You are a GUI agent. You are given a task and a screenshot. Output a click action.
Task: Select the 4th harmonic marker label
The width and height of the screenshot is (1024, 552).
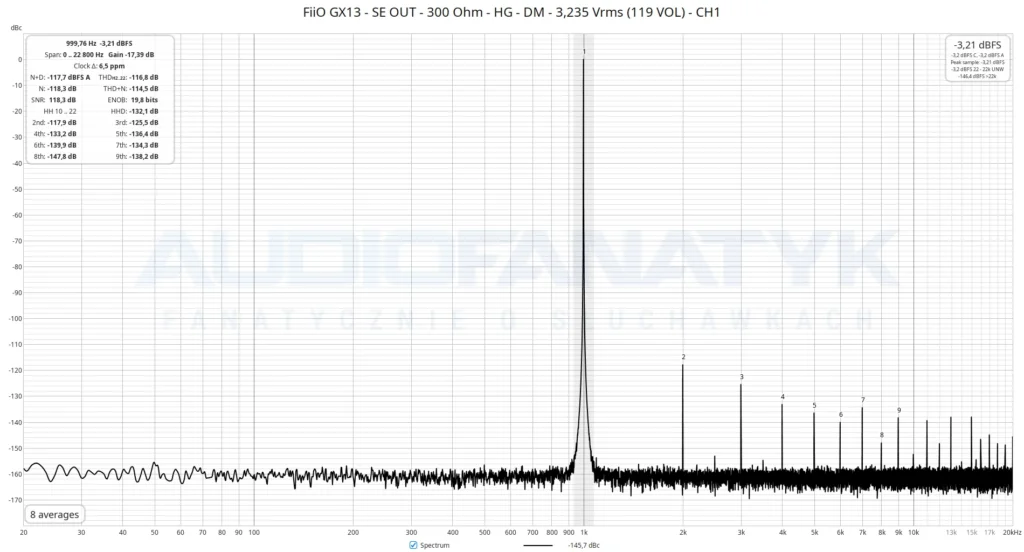tap(782, 397)
